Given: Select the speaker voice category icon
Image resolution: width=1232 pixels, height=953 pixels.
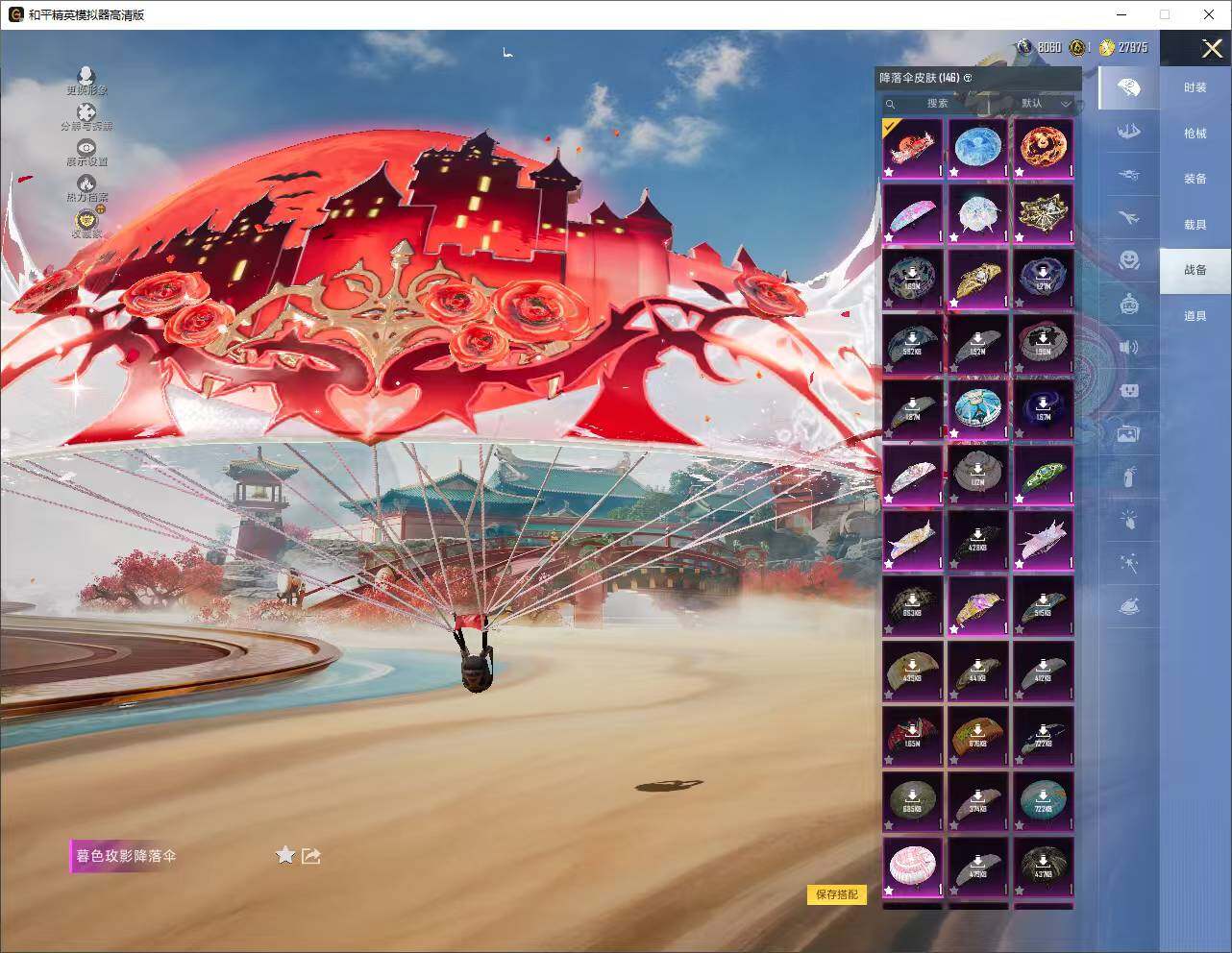Looking at the screenshot, I should pos(1128,347).
